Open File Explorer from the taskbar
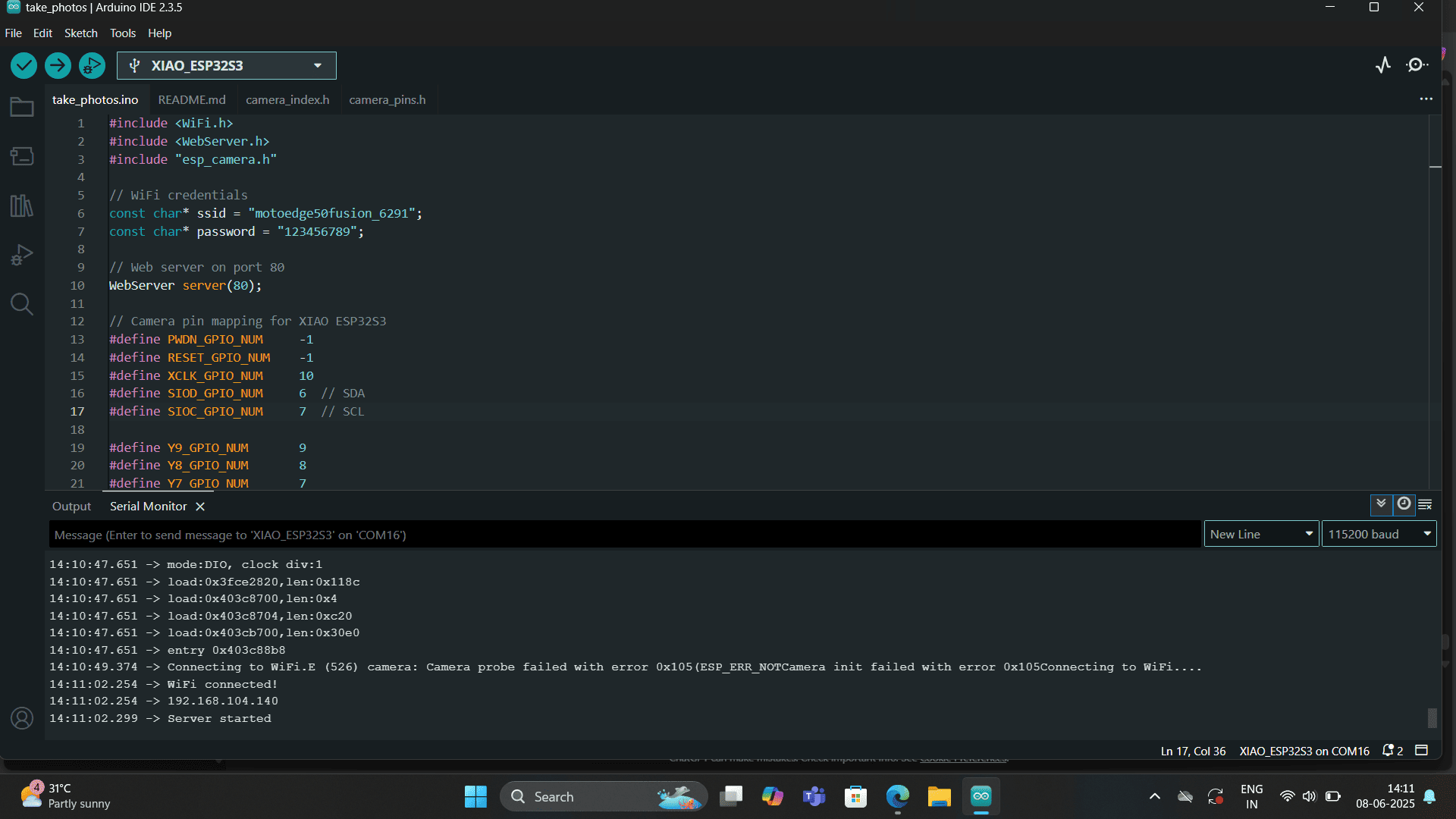This screenshot has height=819, width=1456. coord(940,797)
